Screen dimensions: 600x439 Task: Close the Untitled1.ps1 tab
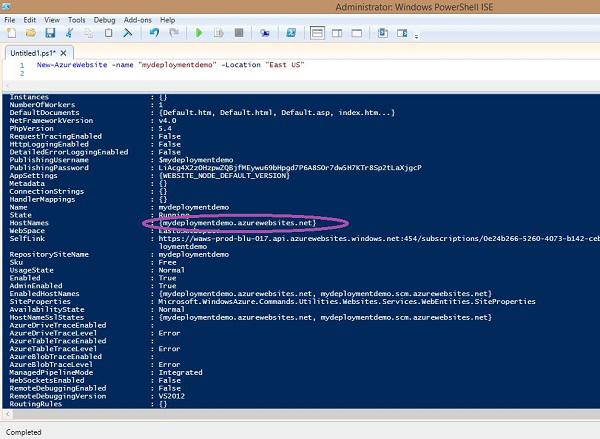tap(64, 53)
